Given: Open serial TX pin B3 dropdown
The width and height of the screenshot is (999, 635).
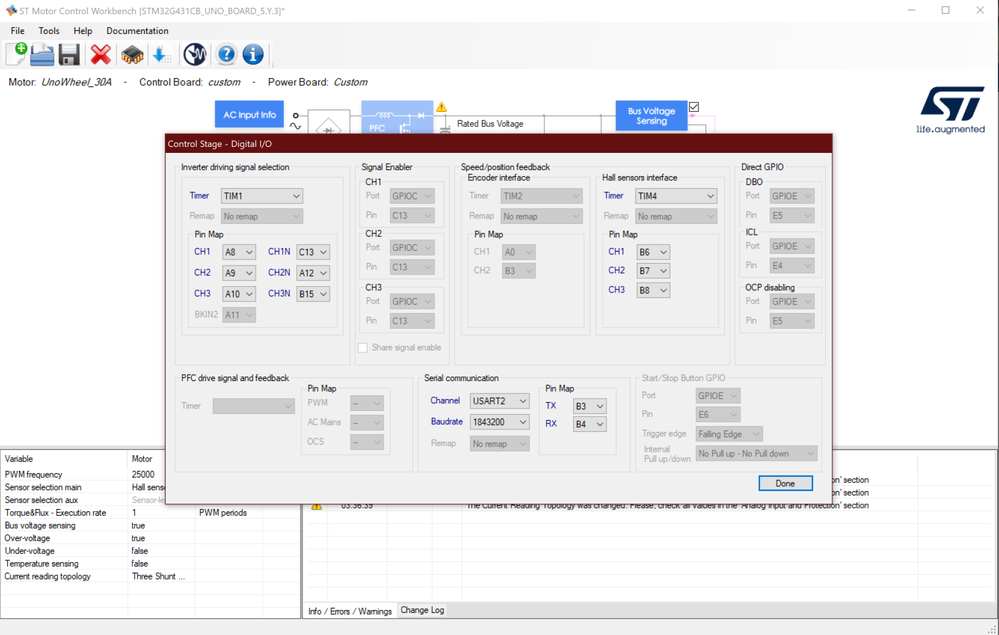Looking at the screenshot, I should (589, 406).
